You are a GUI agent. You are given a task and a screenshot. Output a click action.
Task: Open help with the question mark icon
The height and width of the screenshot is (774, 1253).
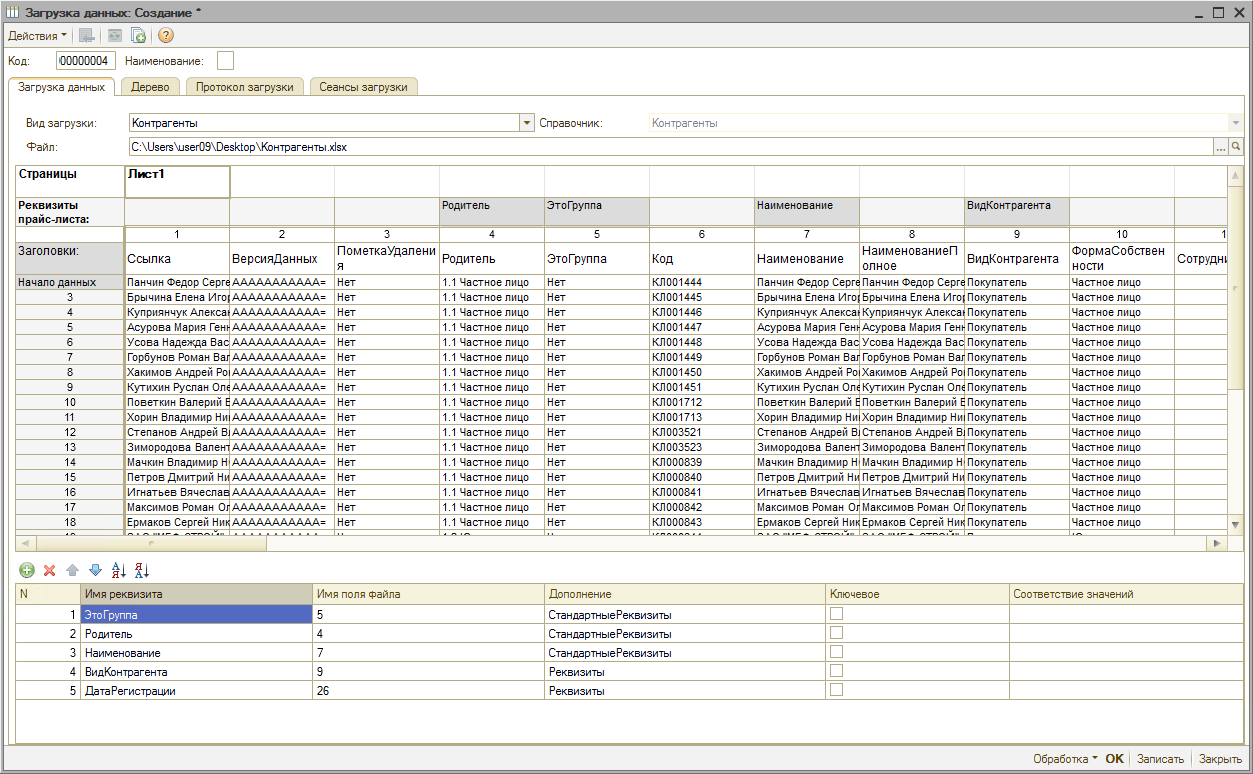point(166,36)
